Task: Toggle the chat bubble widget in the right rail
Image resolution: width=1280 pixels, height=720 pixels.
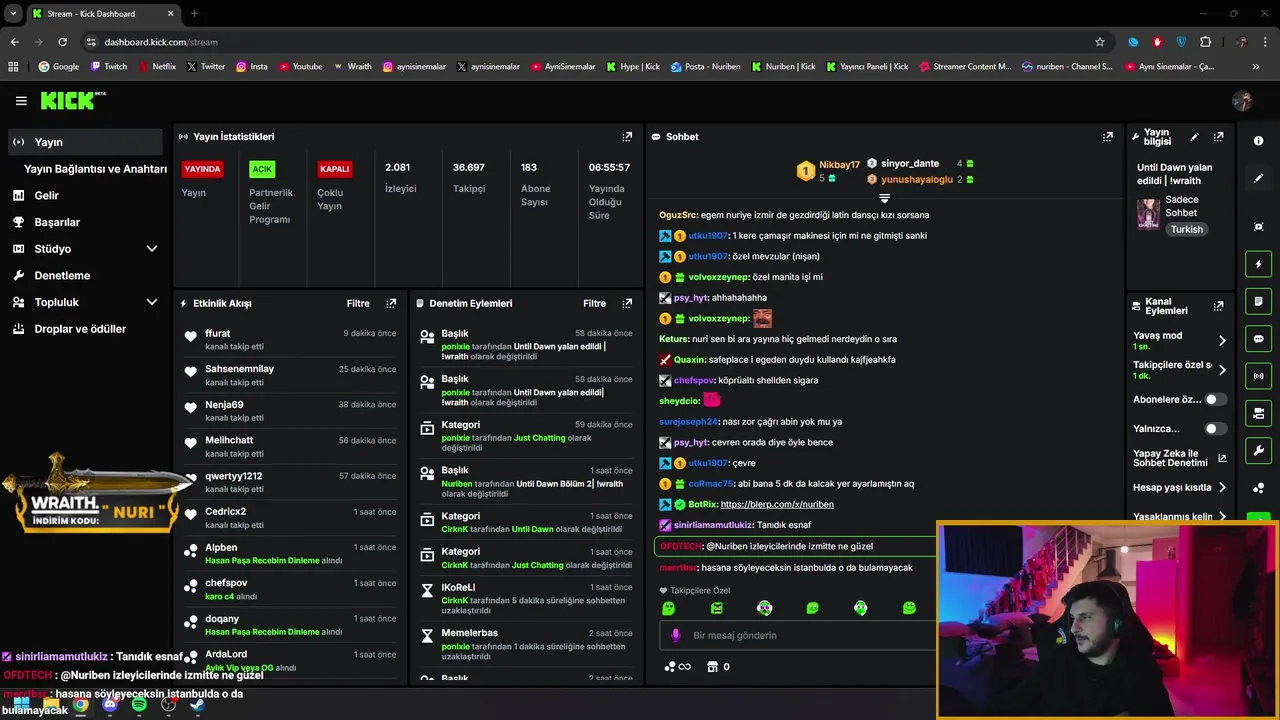Action: (1258, 339)
